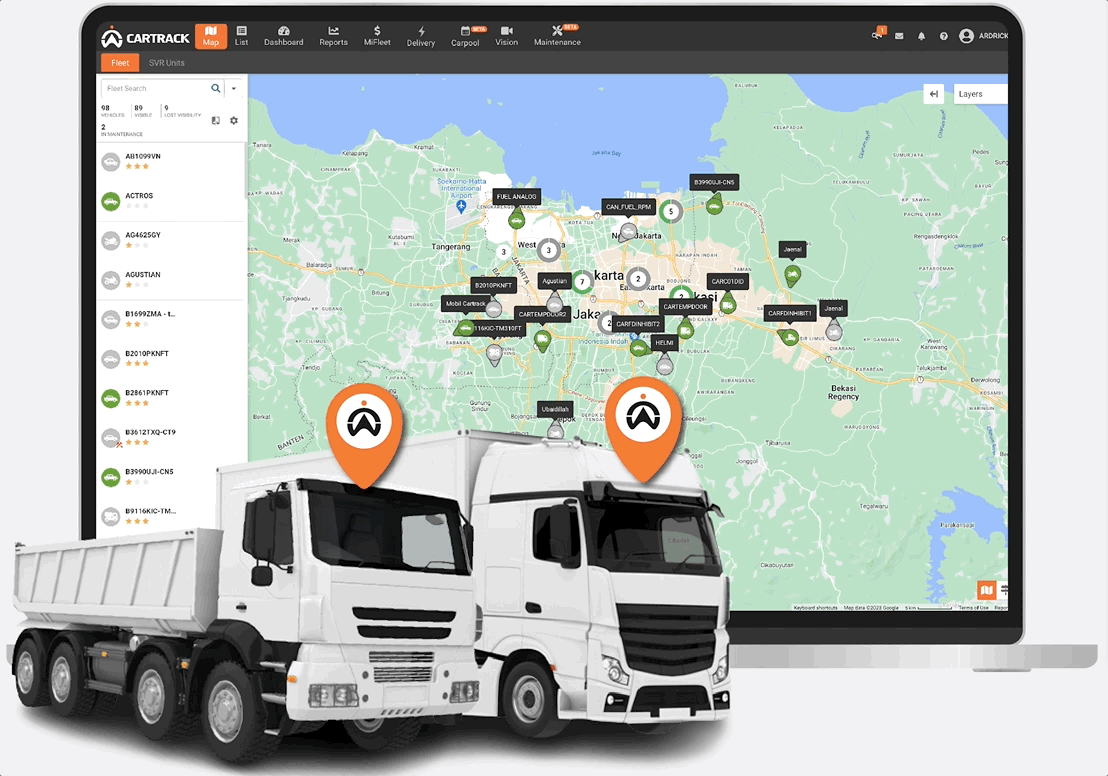Click the AG4625GY motorcycle status icon
The width and height of the screenshot is (1108, 776).
coord(111,242)
